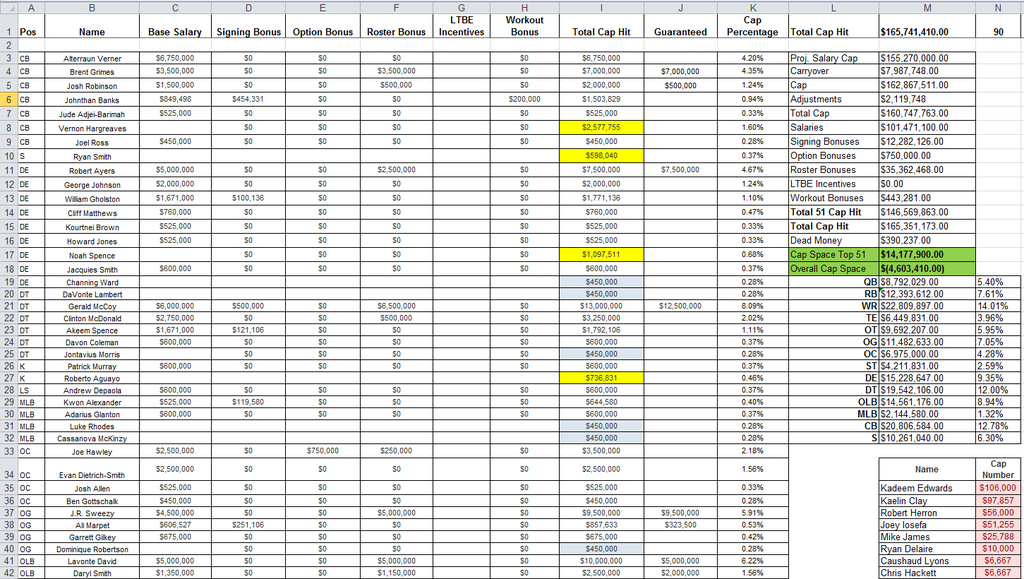This screenshot has width=1024, height=579.
Task: Select the Evan Dietrich-Smith name cell
Action: coord(92,470)
